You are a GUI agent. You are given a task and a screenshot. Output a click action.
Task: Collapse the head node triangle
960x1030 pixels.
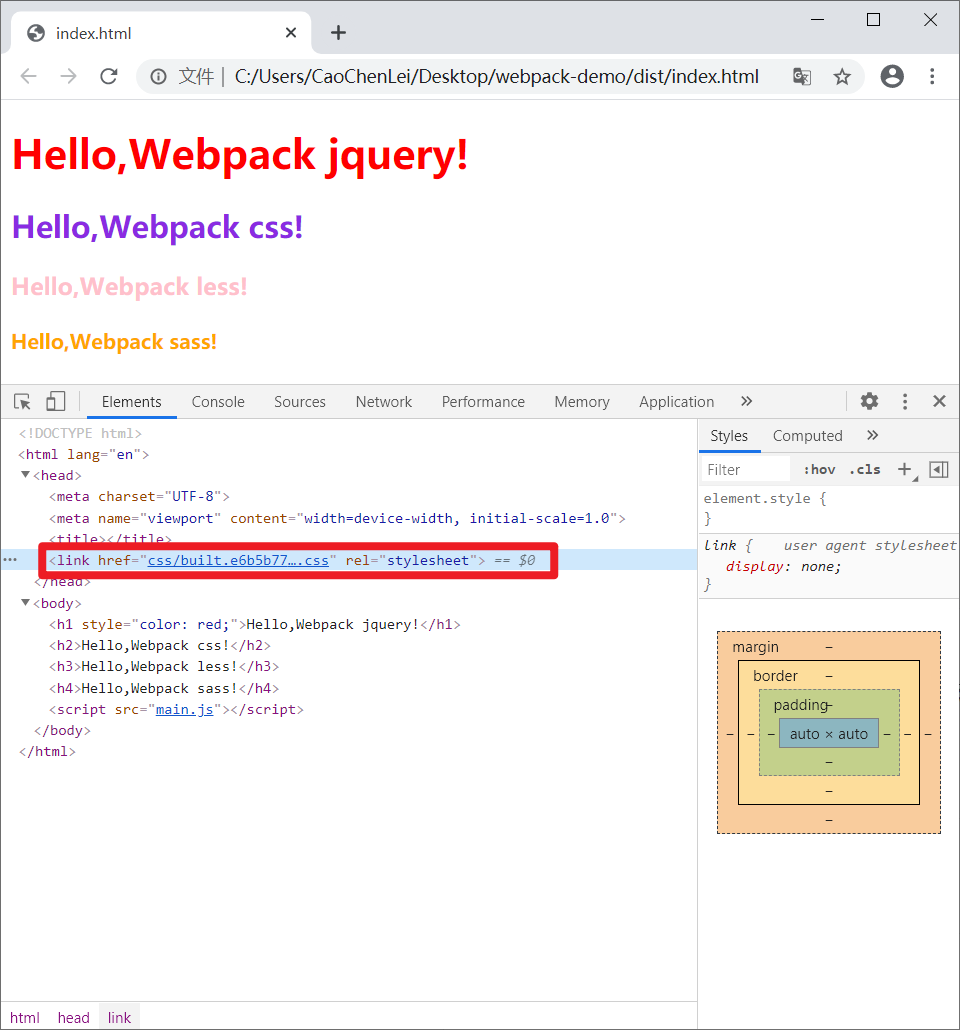click(26, 474)
